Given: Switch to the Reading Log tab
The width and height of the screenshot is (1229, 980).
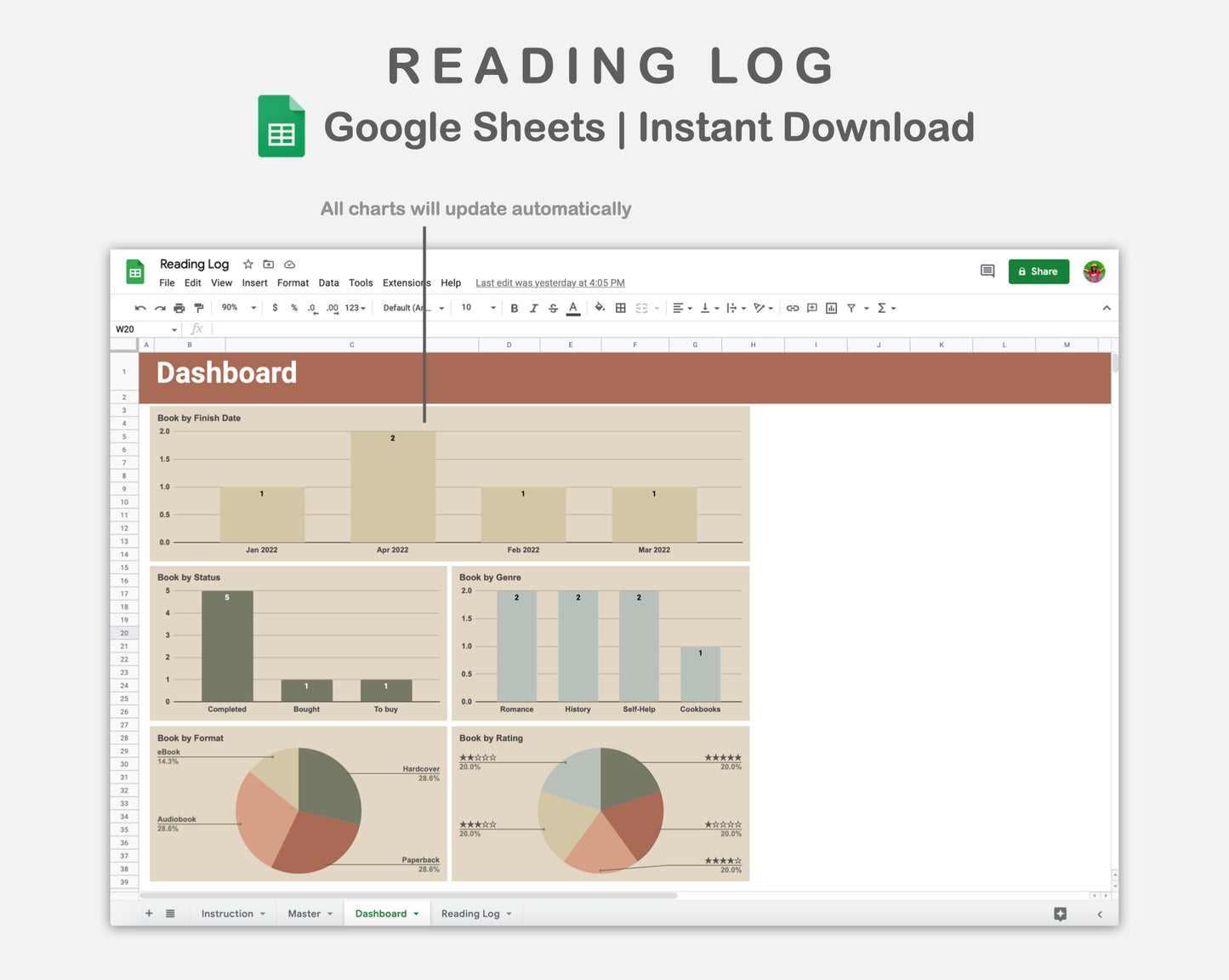Looking at the screenshot, I should point(470,913).
